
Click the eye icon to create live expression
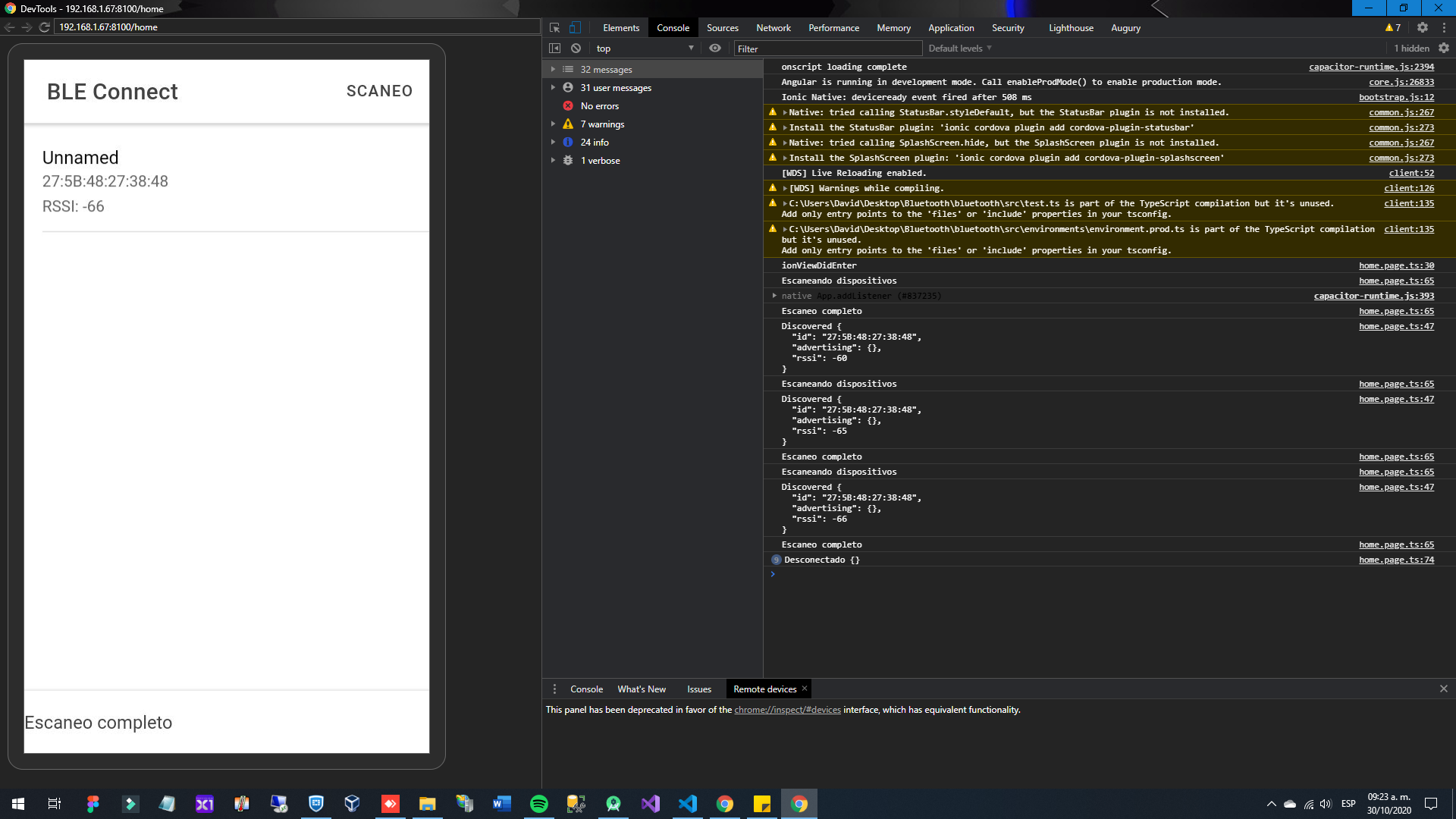(714, 48)
